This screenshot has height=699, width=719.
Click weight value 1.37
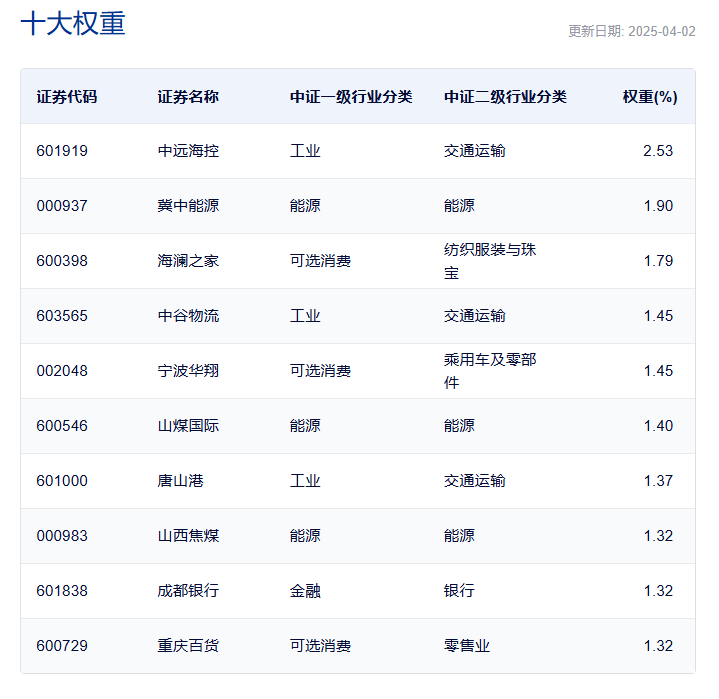[x=658, y=481]
